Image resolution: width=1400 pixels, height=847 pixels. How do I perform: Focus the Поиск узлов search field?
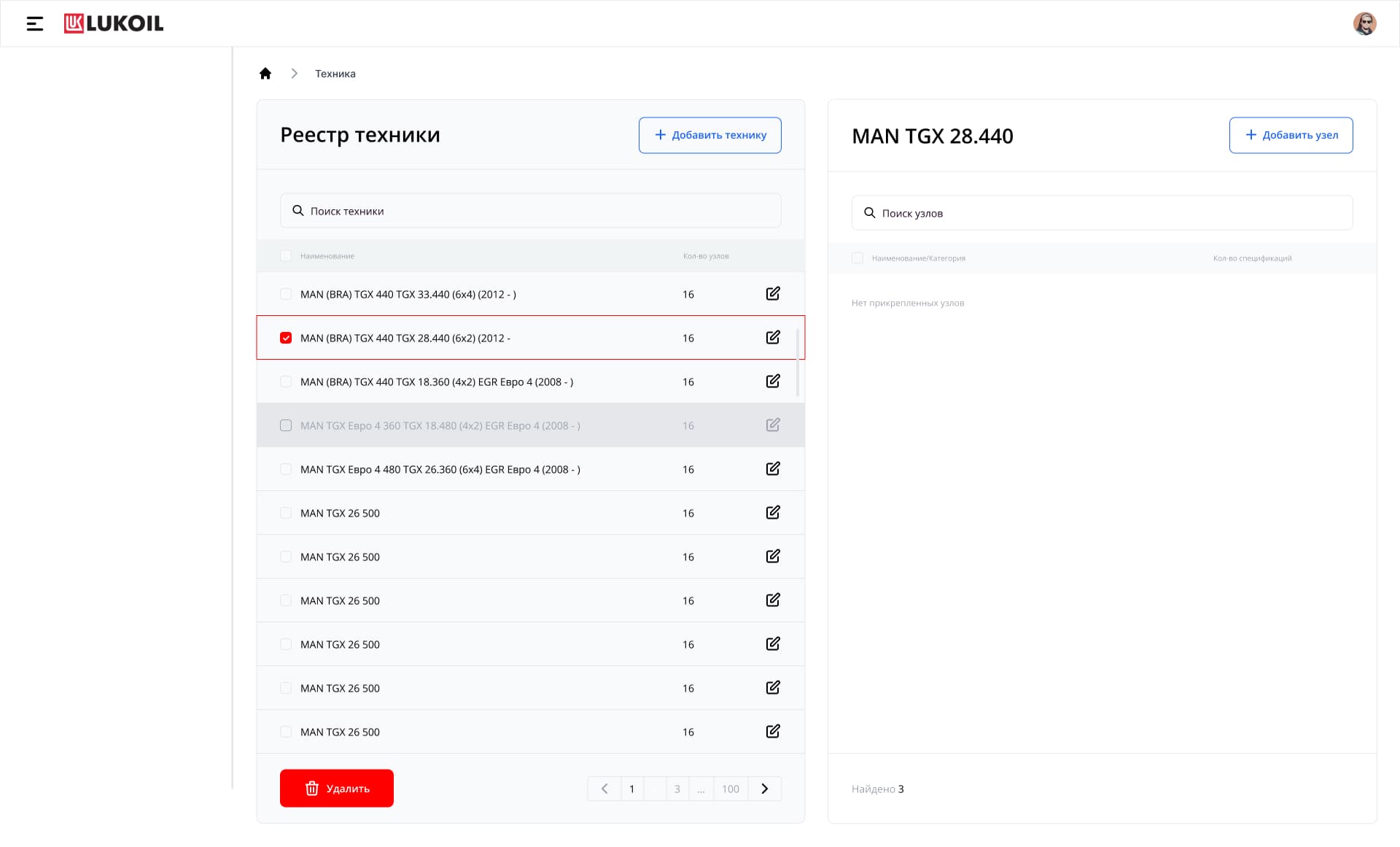click(x=1102, y=213)
